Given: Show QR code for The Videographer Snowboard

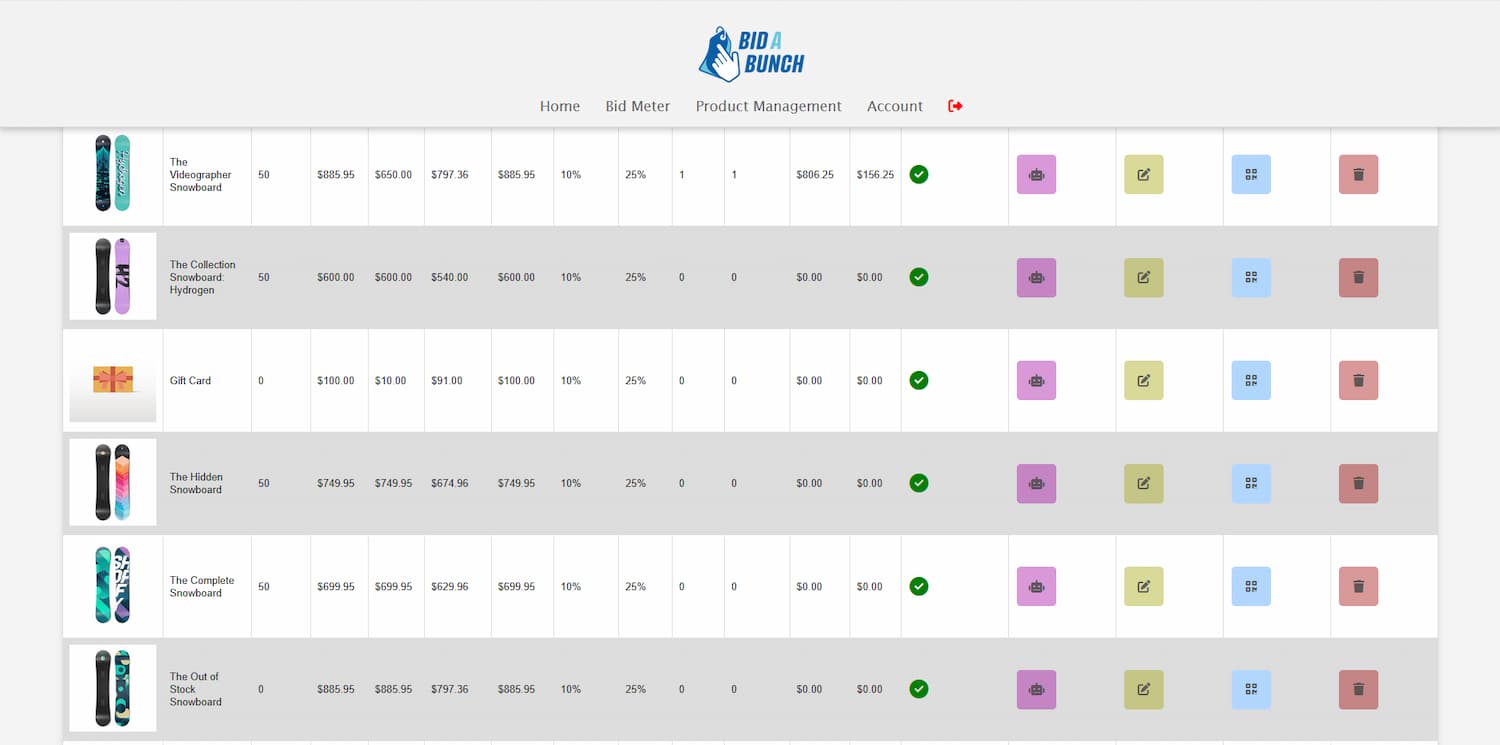Looking at the screenshot, I should (1250, 175).
